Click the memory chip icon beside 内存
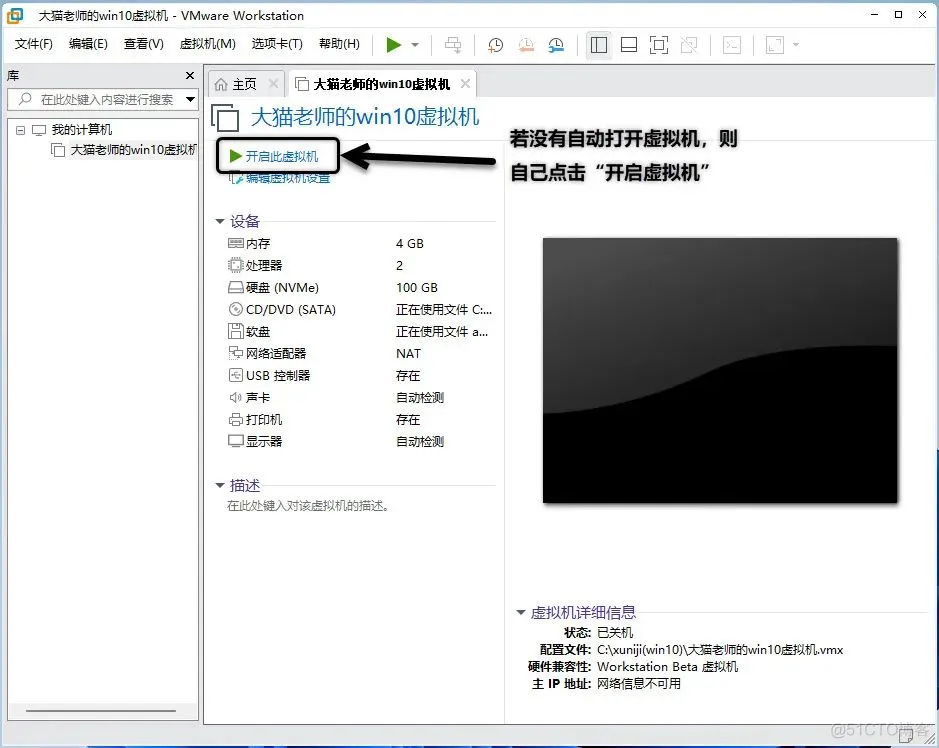The height and width of the screenshot is (748, 939). tap(235, 243)
